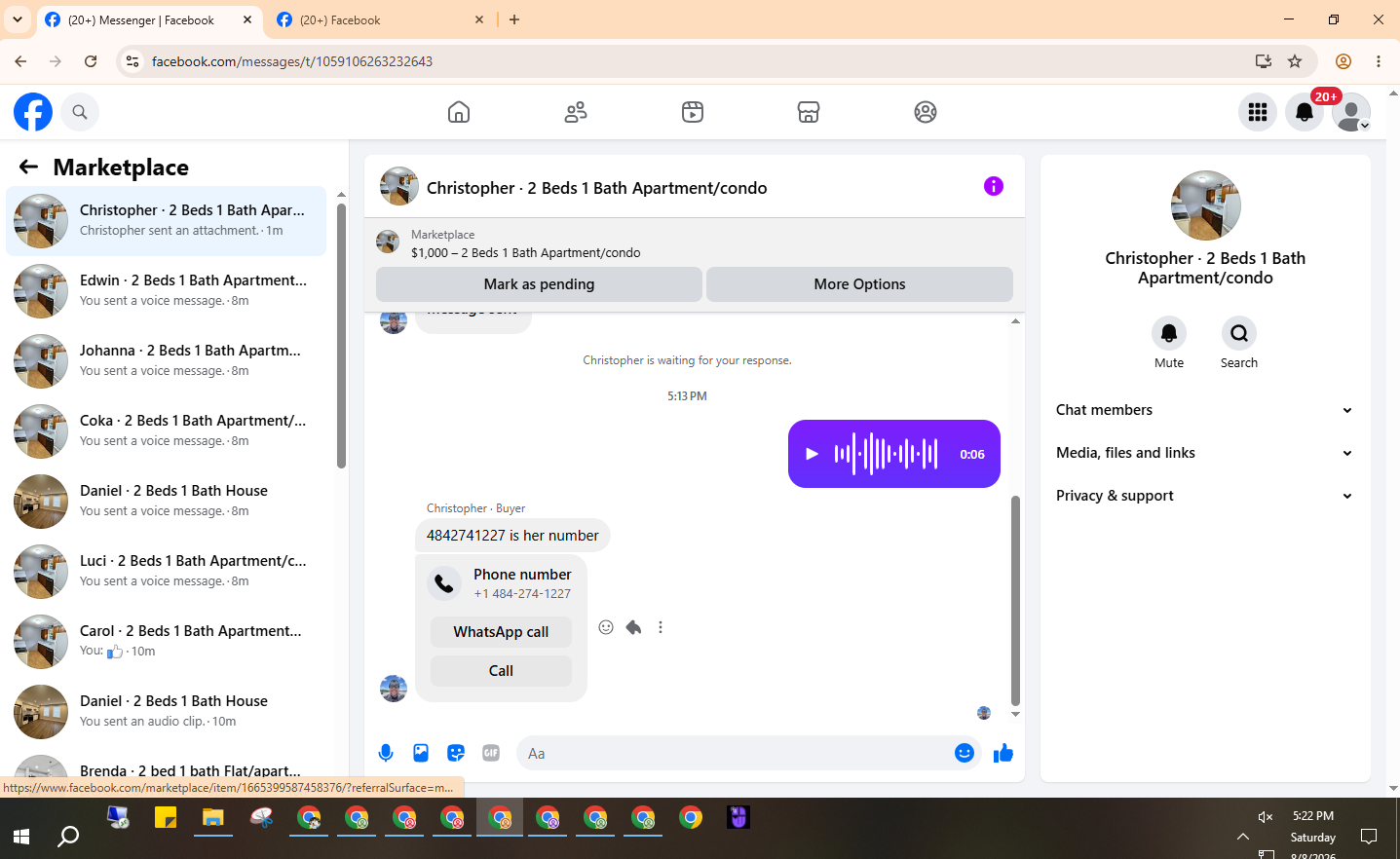Open Carol's chat in the list

click(x=167, y=642)
